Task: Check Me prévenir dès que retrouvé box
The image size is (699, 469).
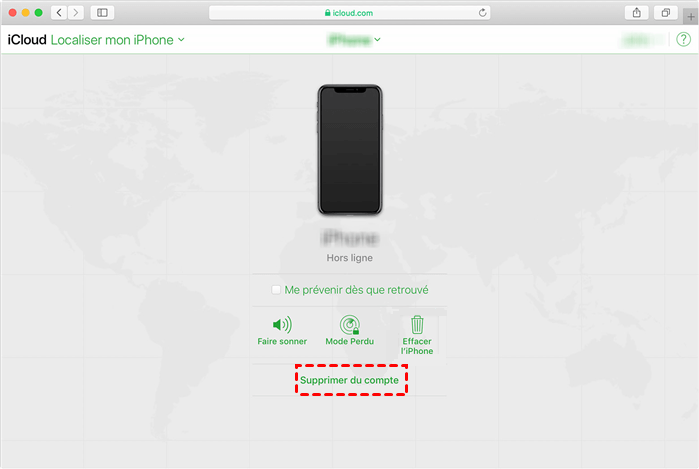Action: pyautogui.click(x=276, y=290)
